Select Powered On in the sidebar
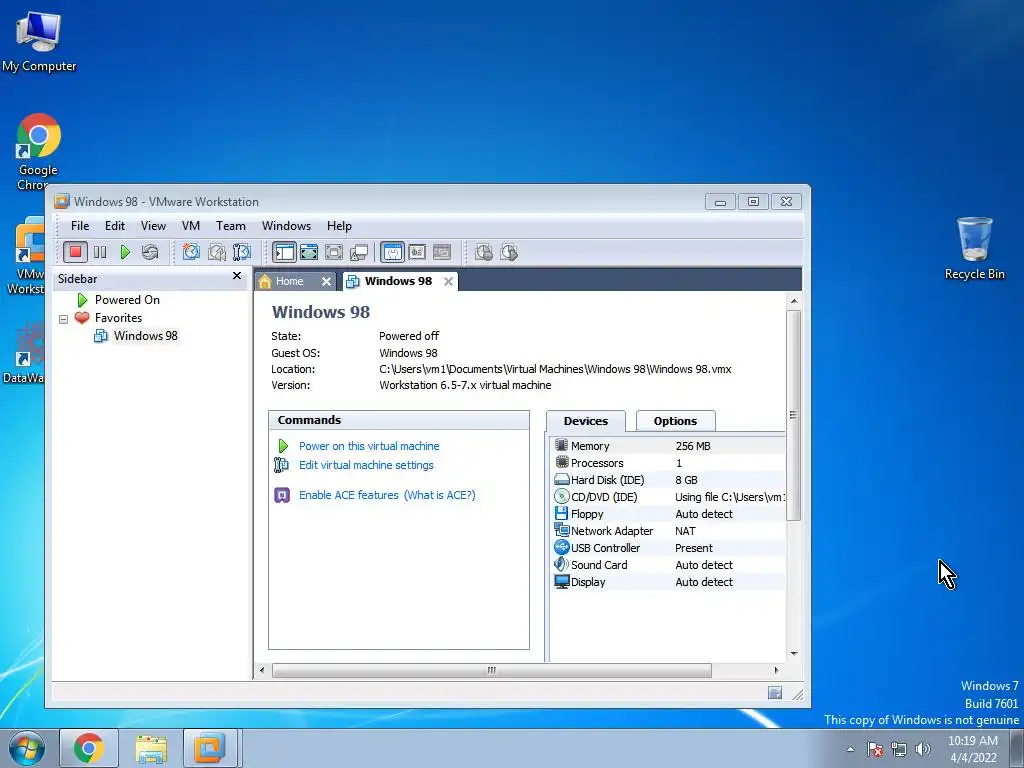Screen dimensions: 1024x768 click(x=127, y=300)
